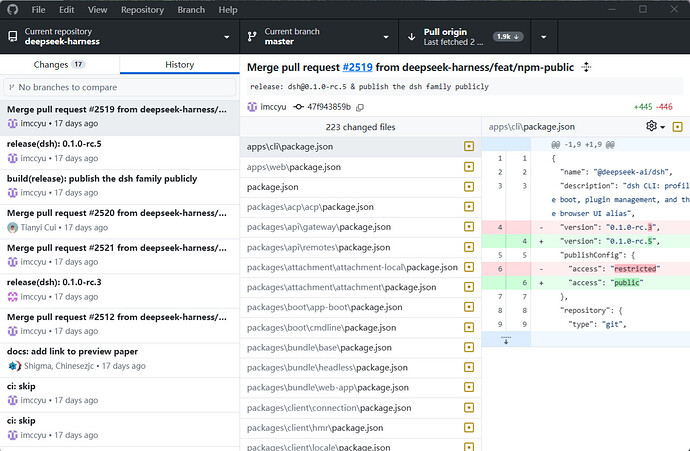The height and width of the screenshot is (451, 690).
Task: Select Merge pull request #2521 commit
Action: click(120, 255)
